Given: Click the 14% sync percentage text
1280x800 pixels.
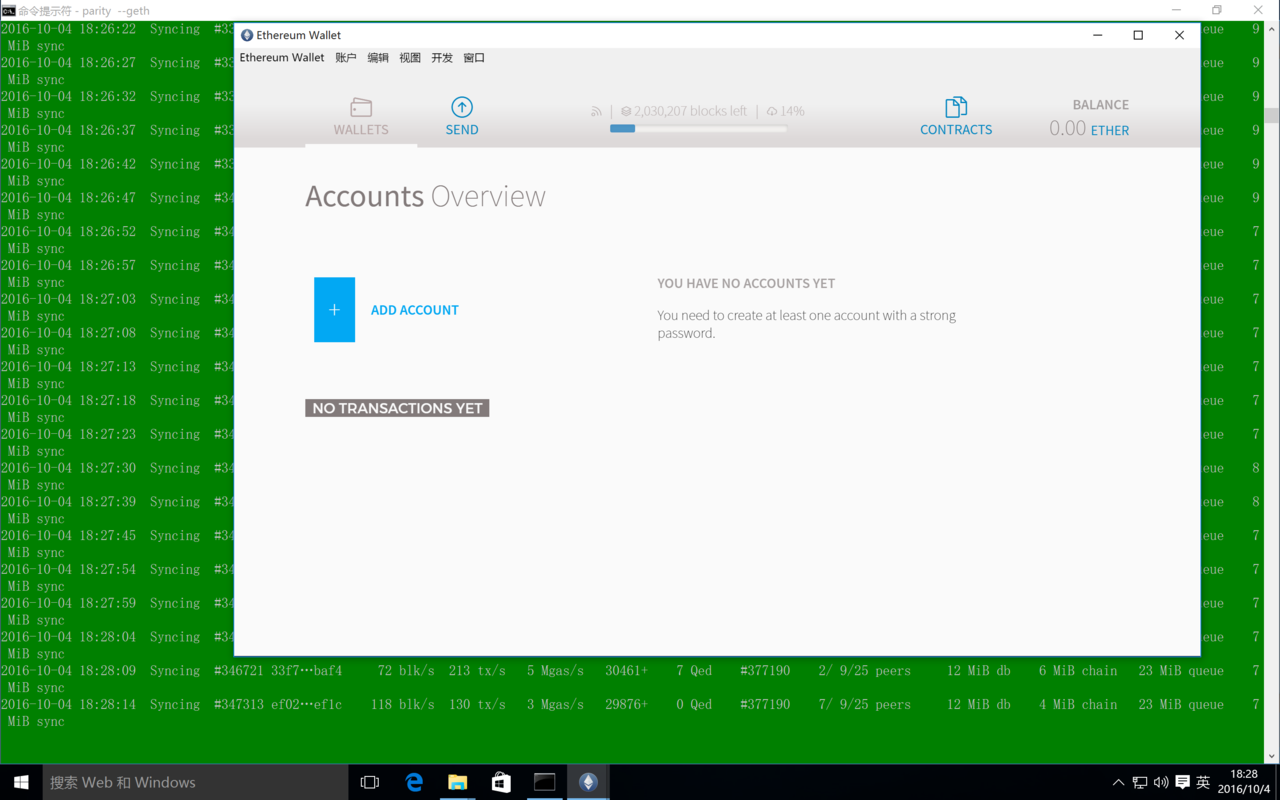Looking at the screenshot, I should (x=793, y=112).
